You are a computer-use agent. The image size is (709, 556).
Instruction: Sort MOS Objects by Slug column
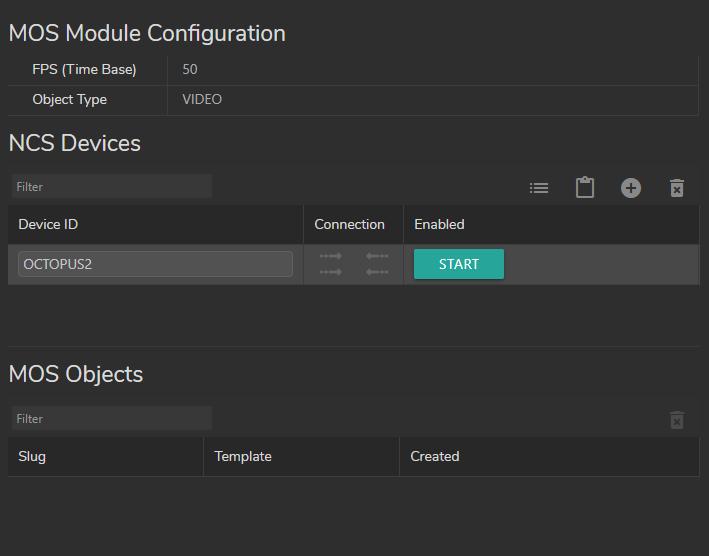click(x=32, y=457)
